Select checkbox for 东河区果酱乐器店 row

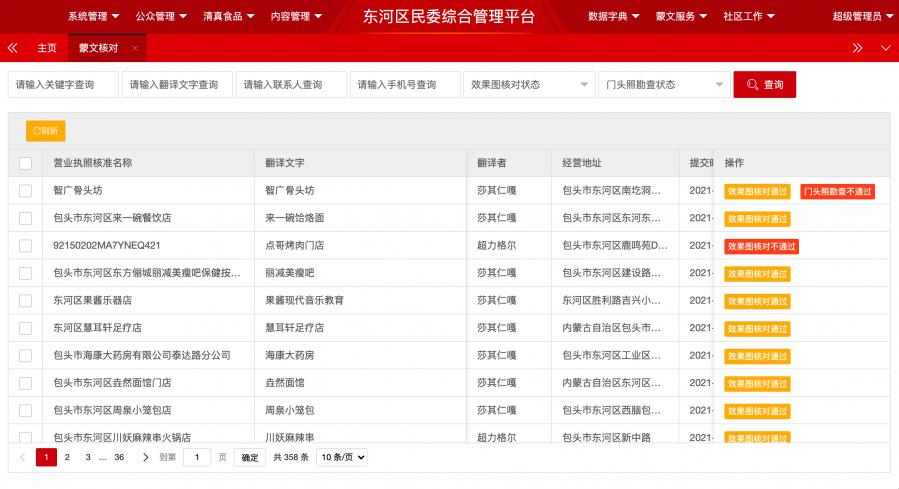click(25, 300)
